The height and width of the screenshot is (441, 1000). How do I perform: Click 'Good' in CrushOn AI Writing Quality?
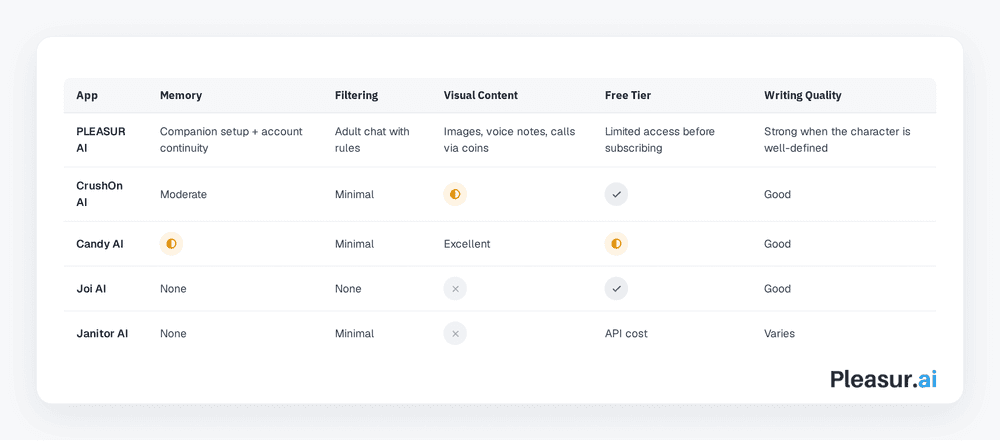point(777,194)
